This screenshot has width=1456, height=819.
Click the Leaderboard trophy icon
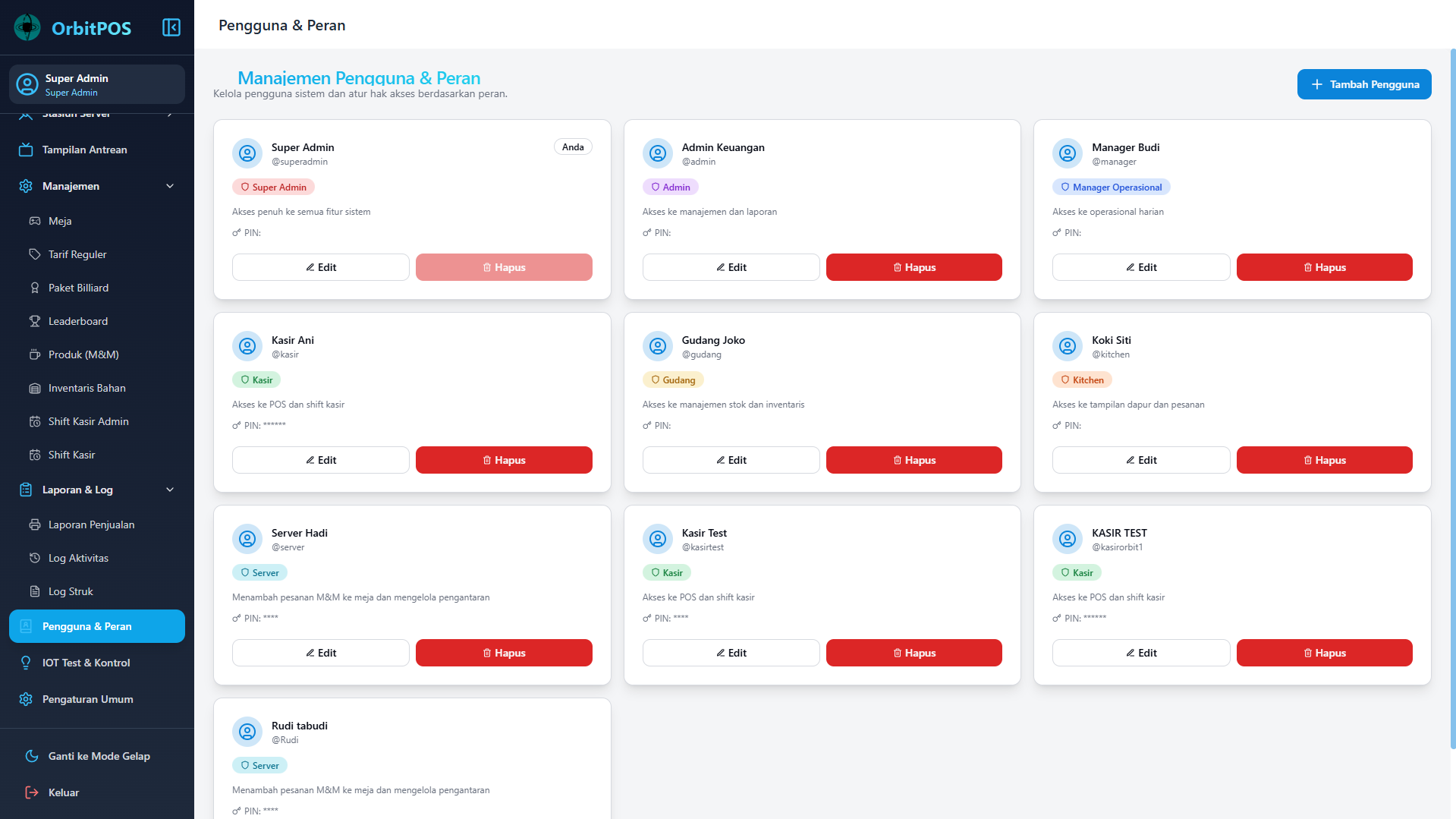[x=35, y=321]
